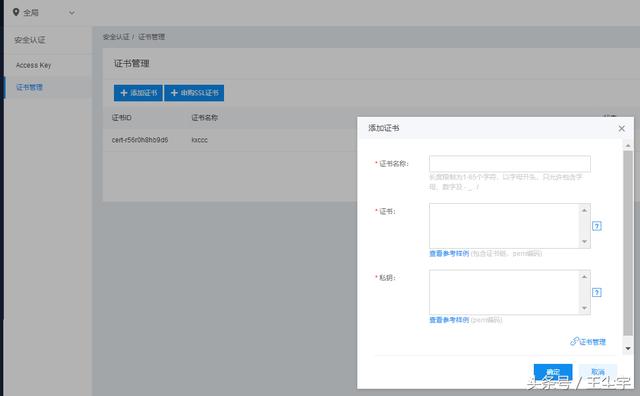The width and height of the screenshot is (640, 396).
Task: Focus the 私钥 textarea
Action: tap(510, 292)
